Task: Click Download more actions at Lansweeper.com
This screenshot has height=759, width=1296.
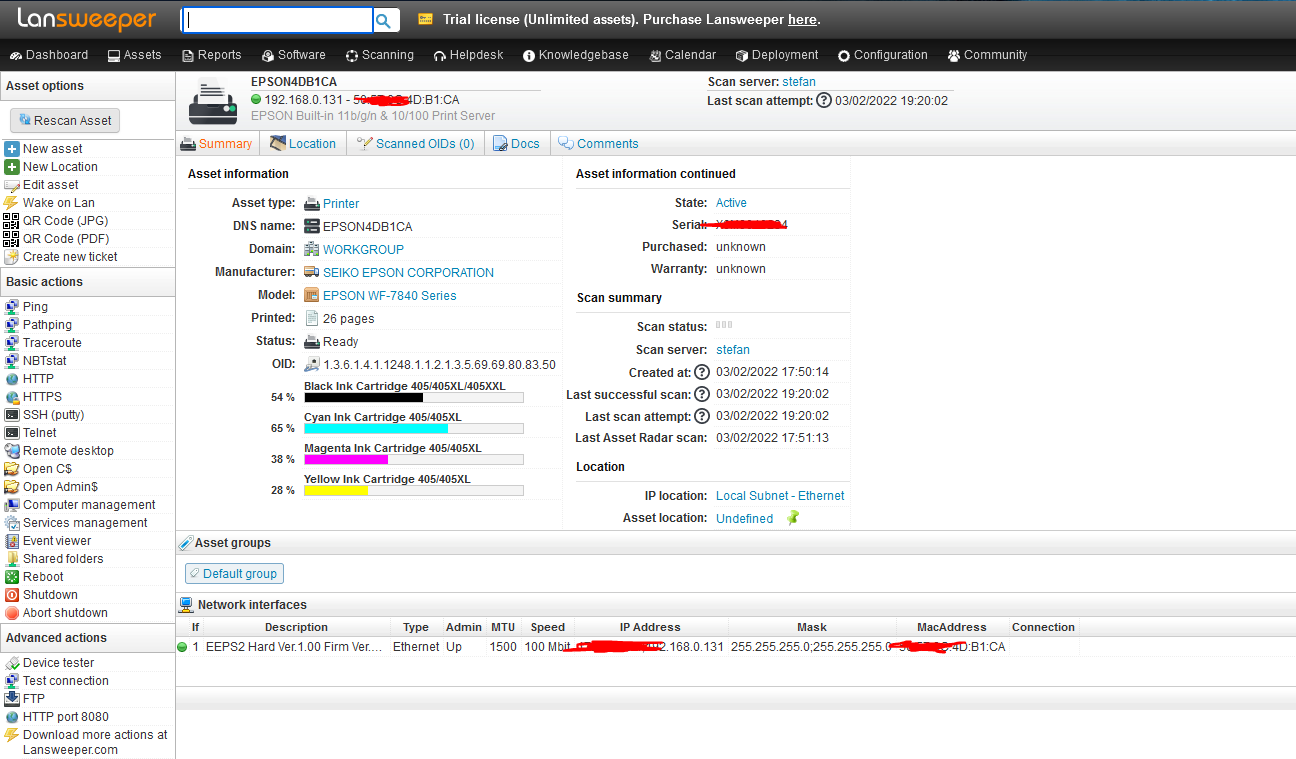Action: [95, 742]
